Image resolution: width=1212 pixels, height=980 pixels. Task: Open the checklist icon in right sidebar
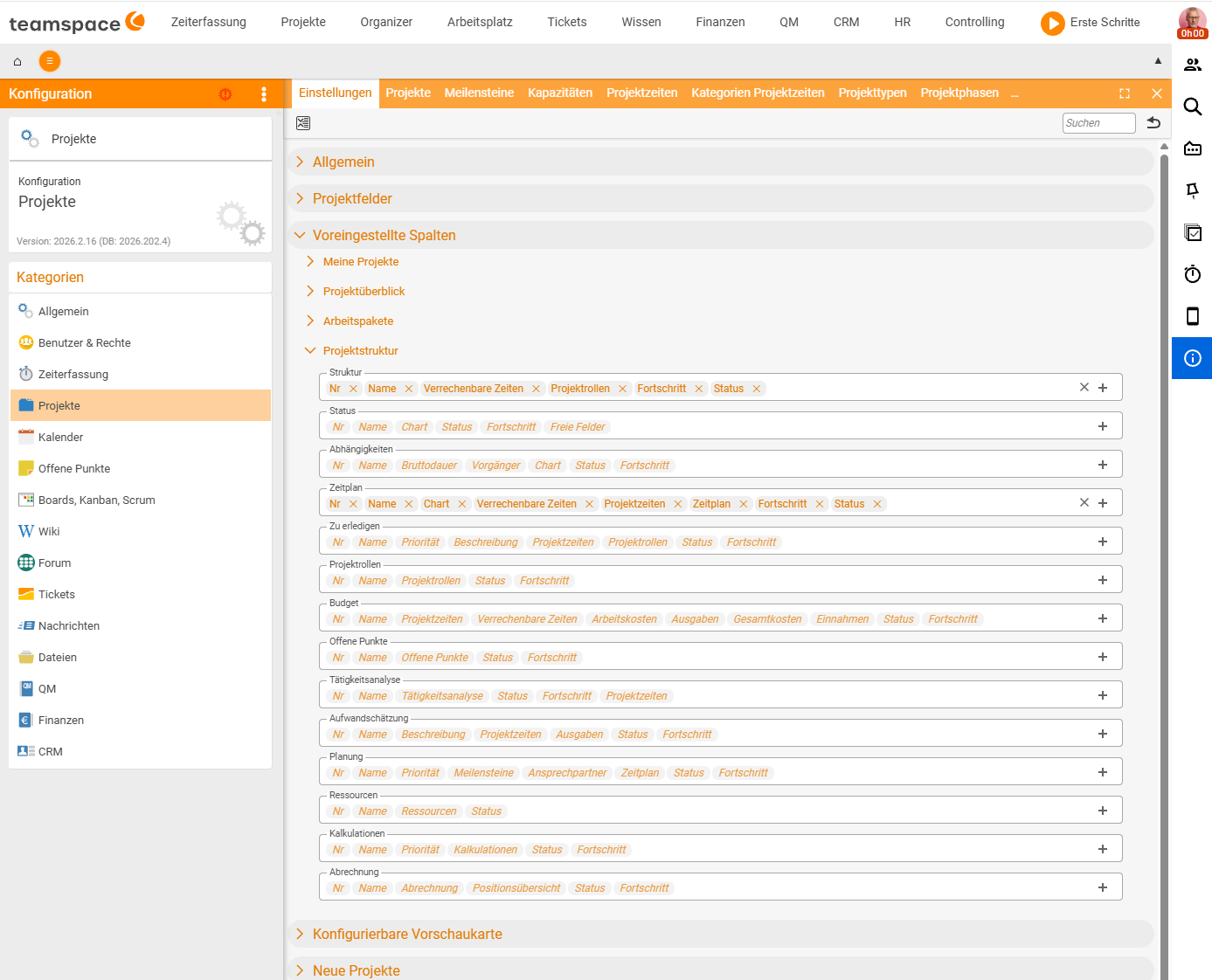1193,232
